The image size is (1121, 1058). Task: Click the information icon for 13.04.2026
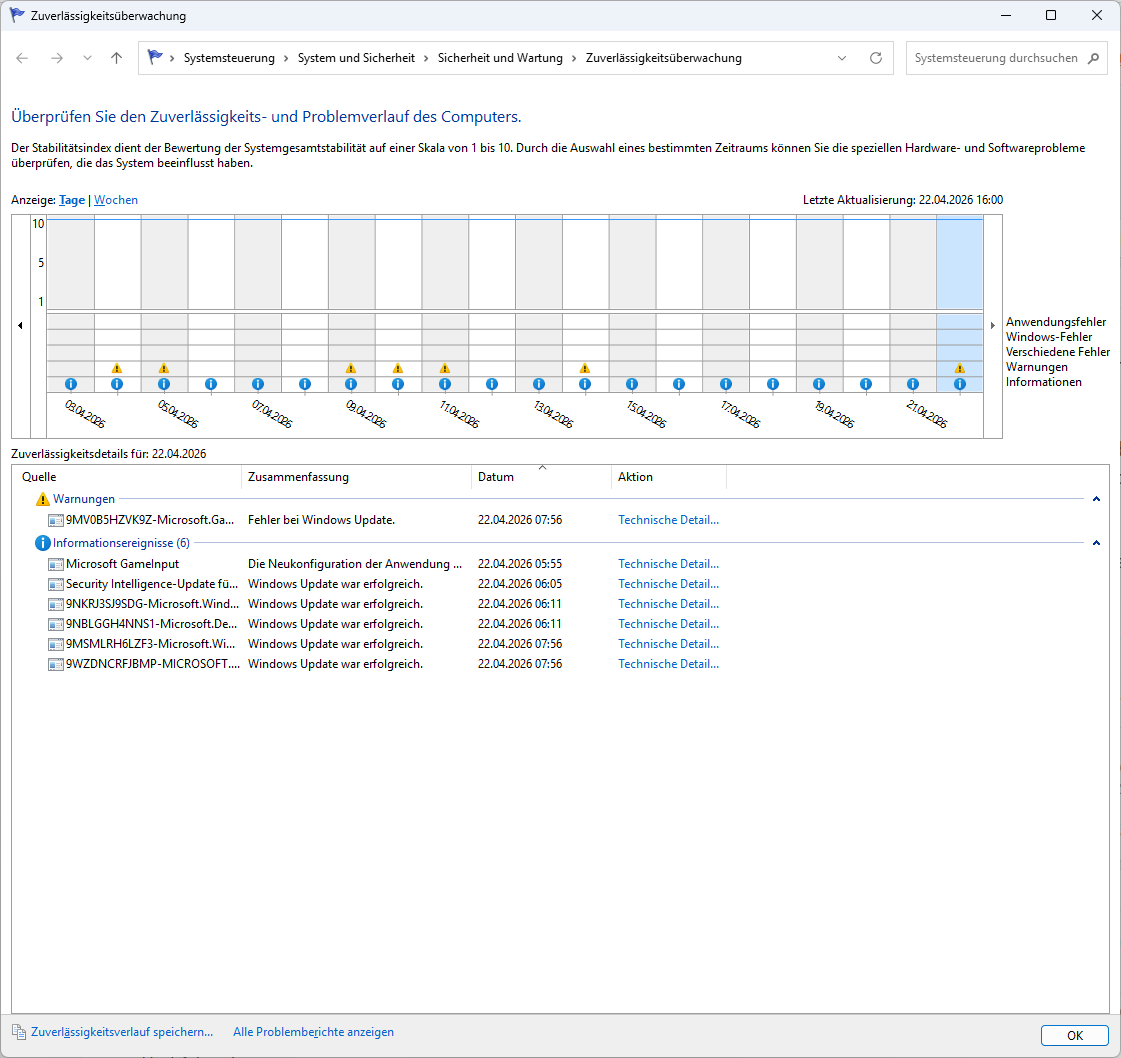click(539, 384)
